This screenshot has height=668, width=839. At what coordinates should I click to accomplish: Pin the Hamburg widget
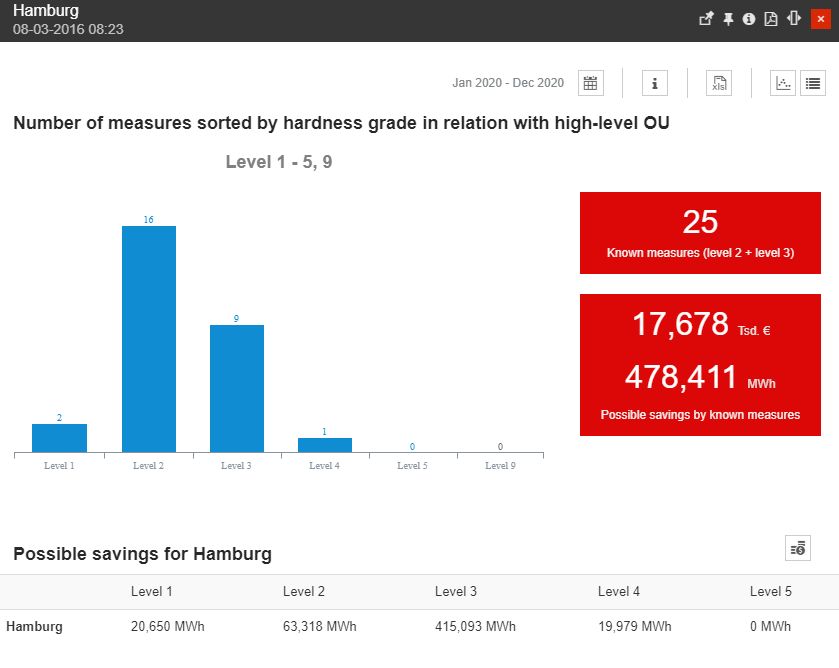728,19
